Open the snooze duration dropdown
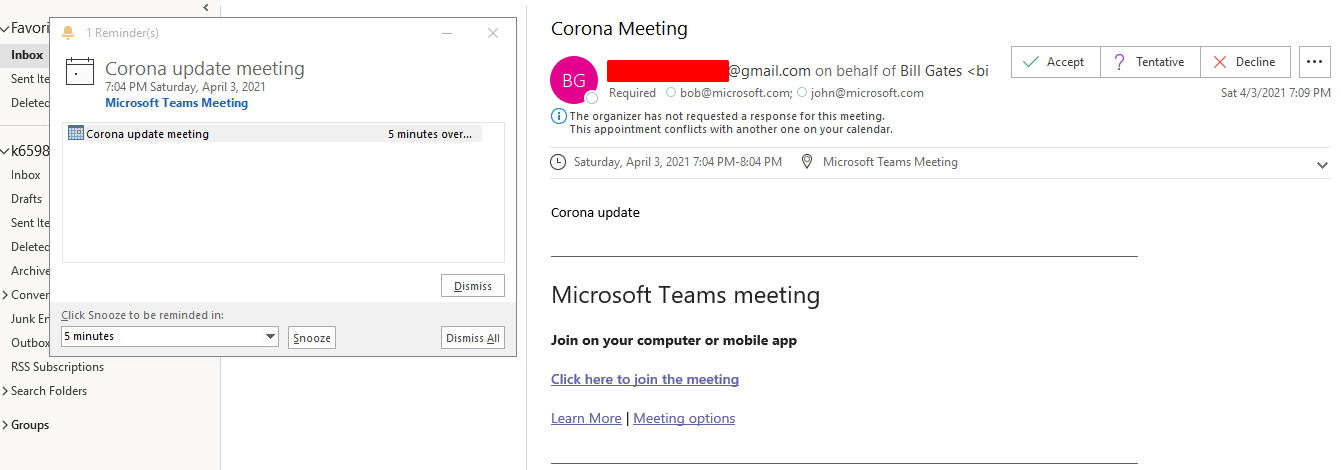Screen dimensions: 1341x470 [270, 337]
